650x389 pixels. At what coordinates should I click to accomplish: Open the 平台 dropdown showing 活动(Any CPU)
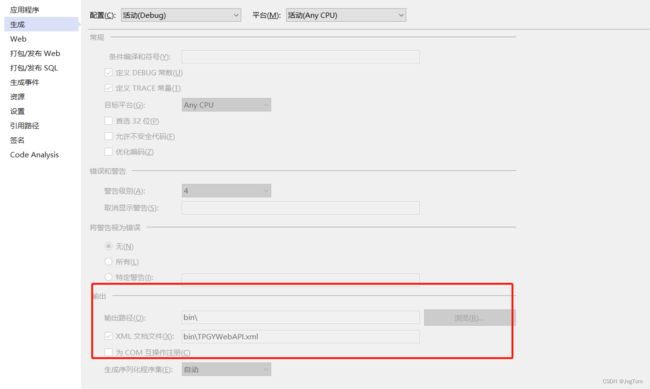pyautogui.click(x=346, y=15)
